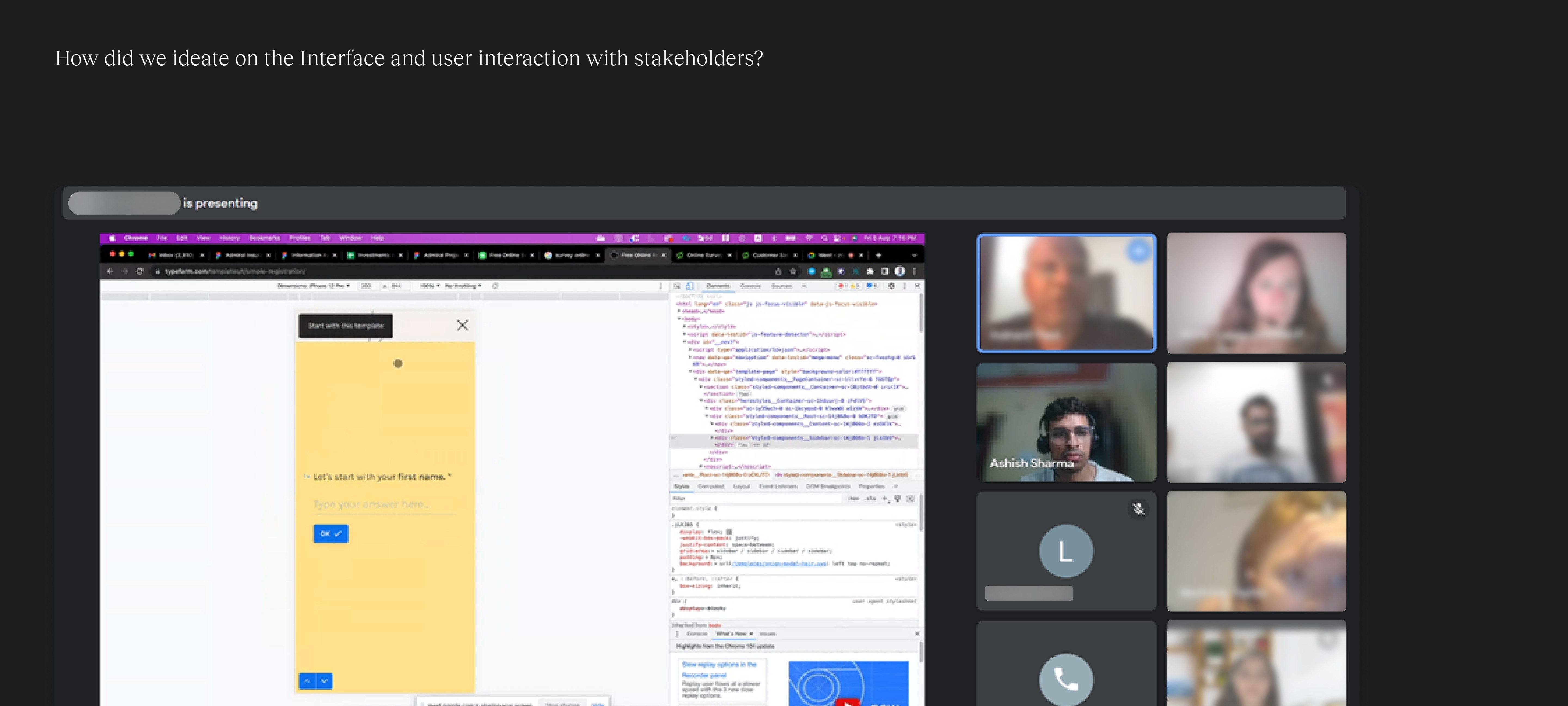Open the DOM Breakpoints tab
The width and height of the screenshot is (1568, 706).
point(828,486)
